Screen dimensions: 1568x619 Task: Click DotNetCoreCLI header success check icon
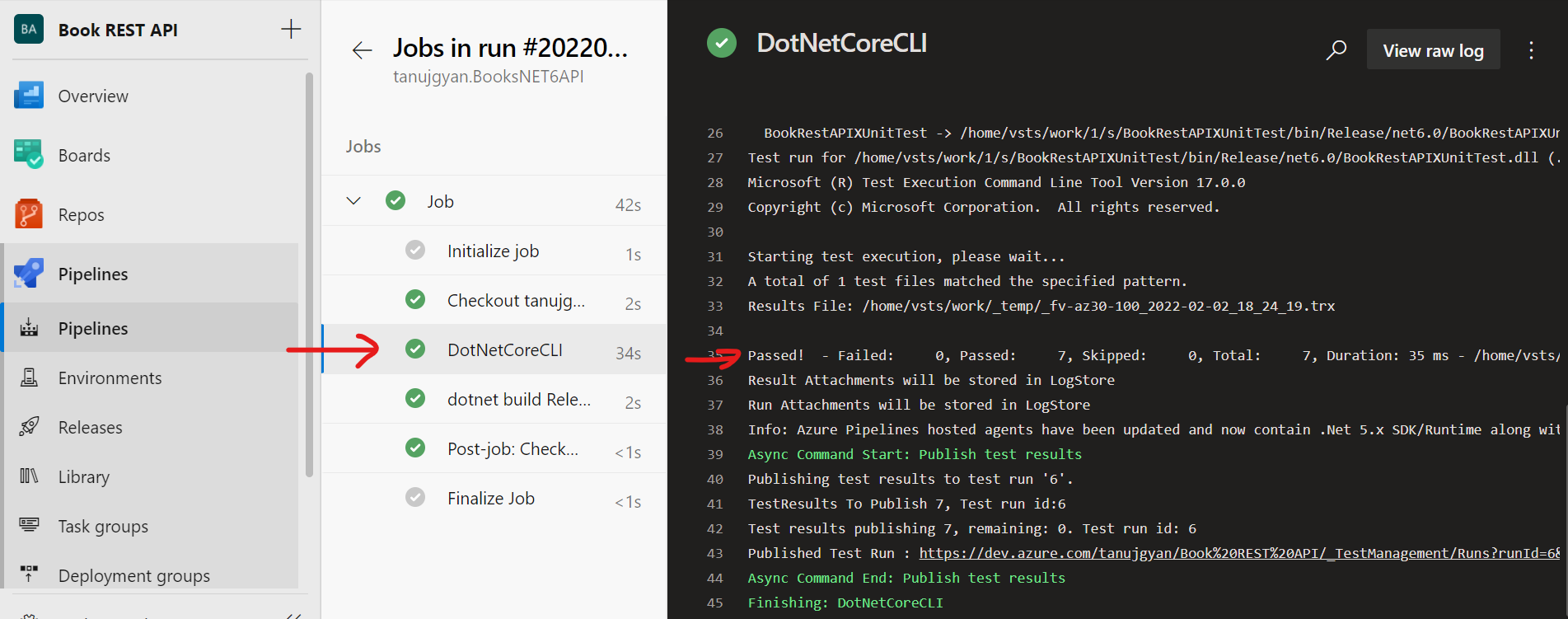[x=722, y=43]
